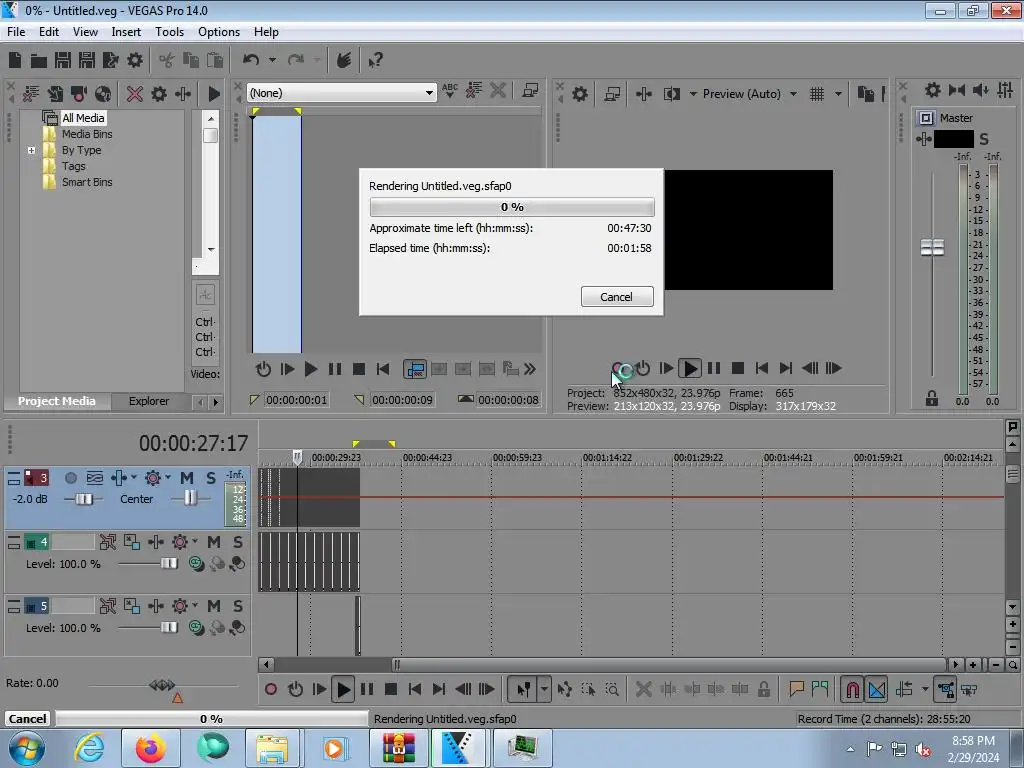Select the Smart Bins folder
Viewport: 1024px width, 768px height.
(x=87, y=182)
